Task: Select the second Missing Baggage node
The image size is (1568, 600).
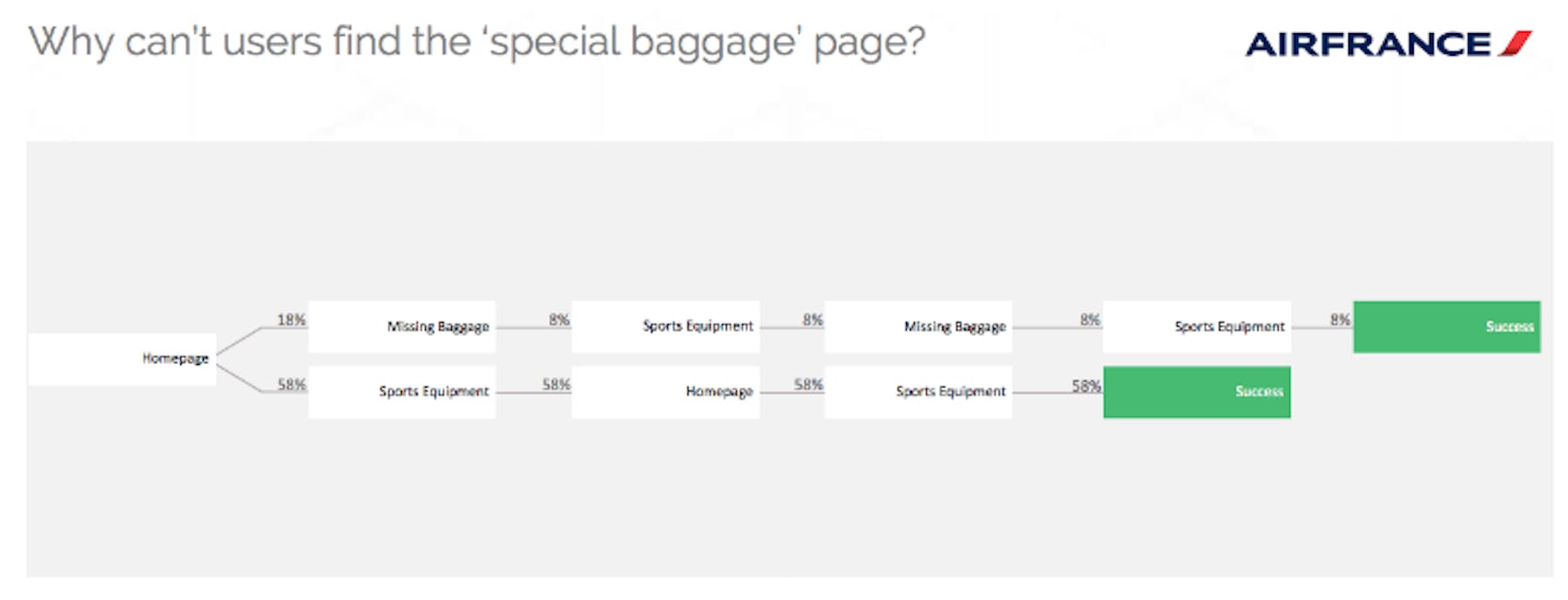Action: pyautogui.click(x=918, y=327)
